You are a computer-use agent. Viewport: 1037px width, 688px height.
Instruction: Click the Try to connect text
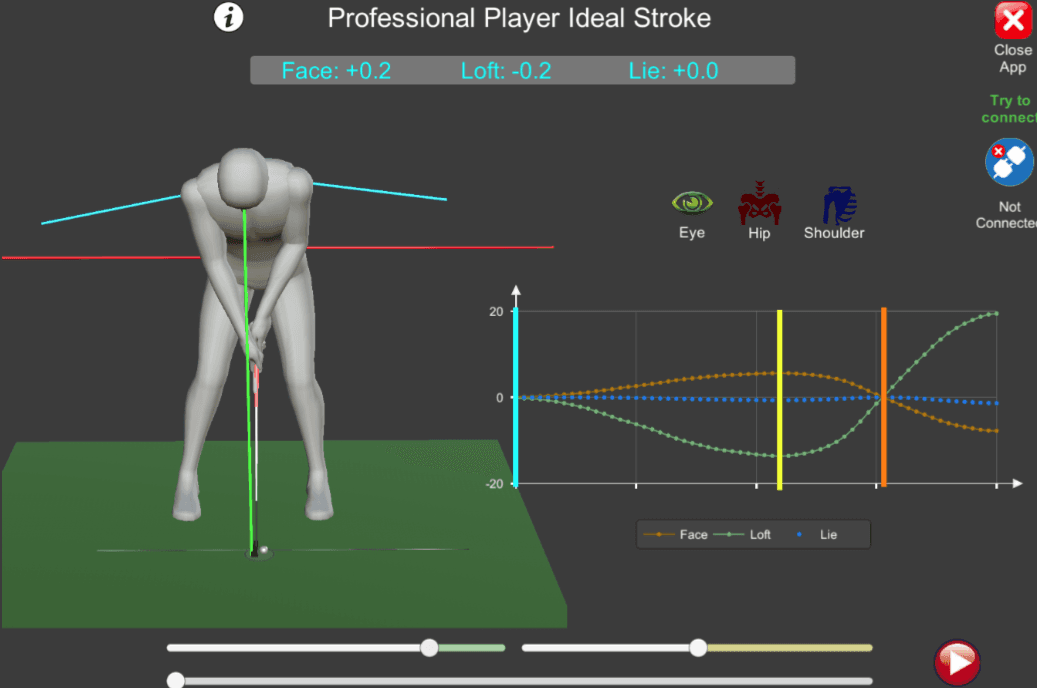1010,109
